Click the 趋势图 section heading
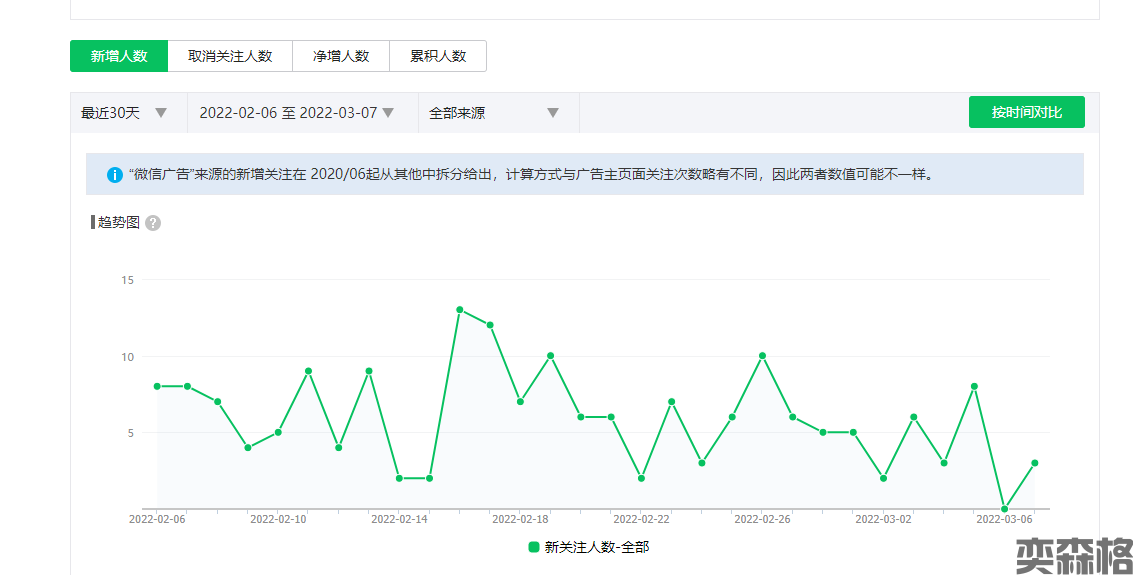 pos(118,222)
